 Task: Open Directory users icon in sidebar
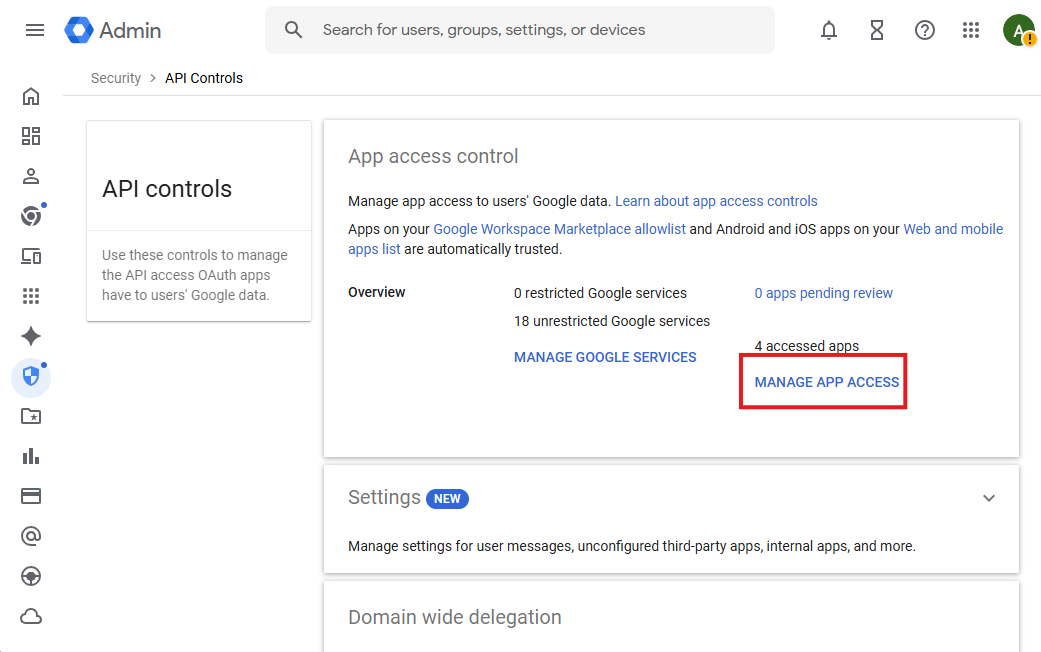point(31,177)
